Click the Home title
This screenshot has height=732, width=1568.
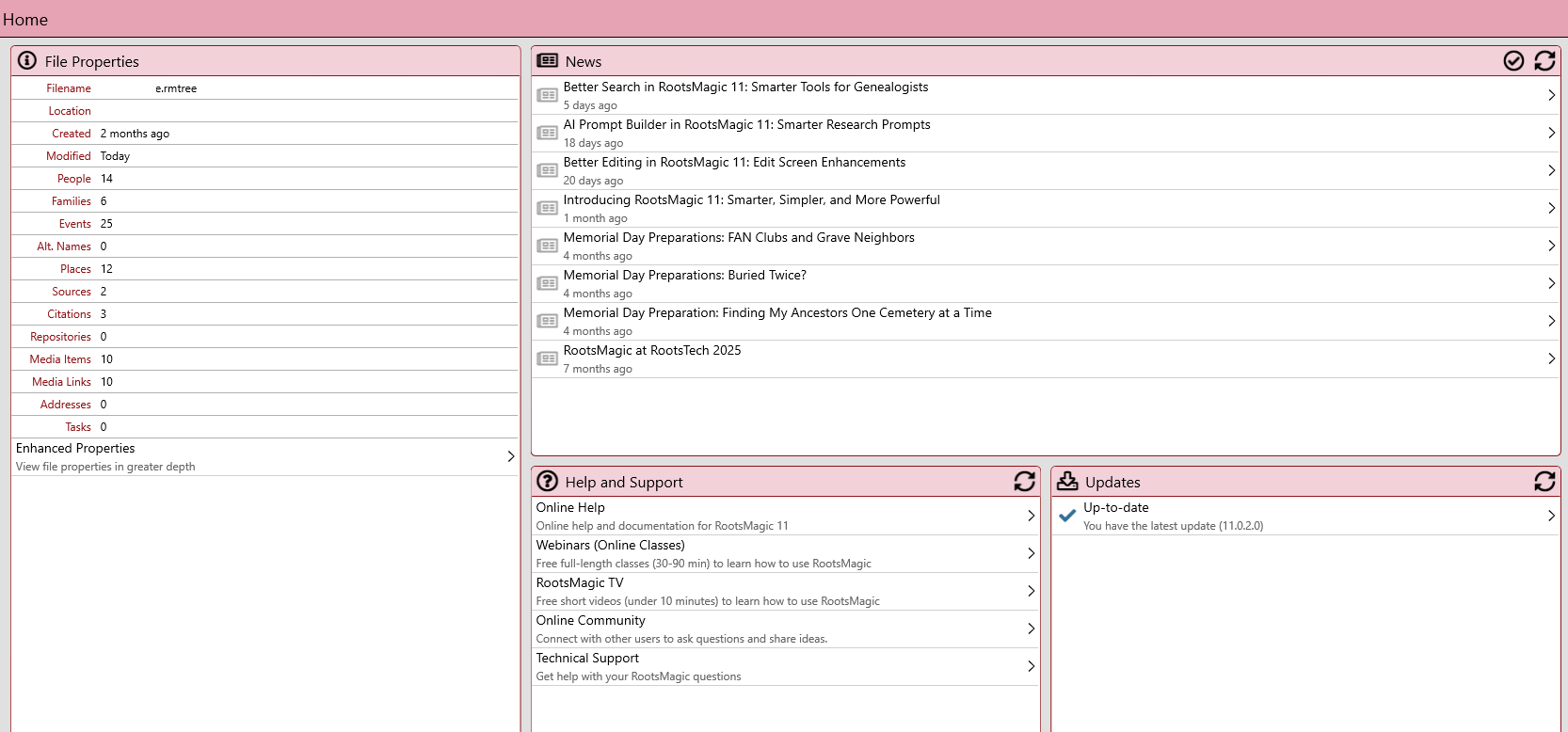[25, 19]
